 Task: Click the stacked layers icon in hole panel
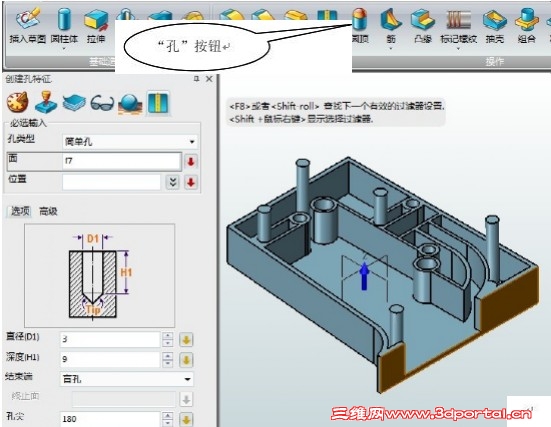[x=74, y=102]
